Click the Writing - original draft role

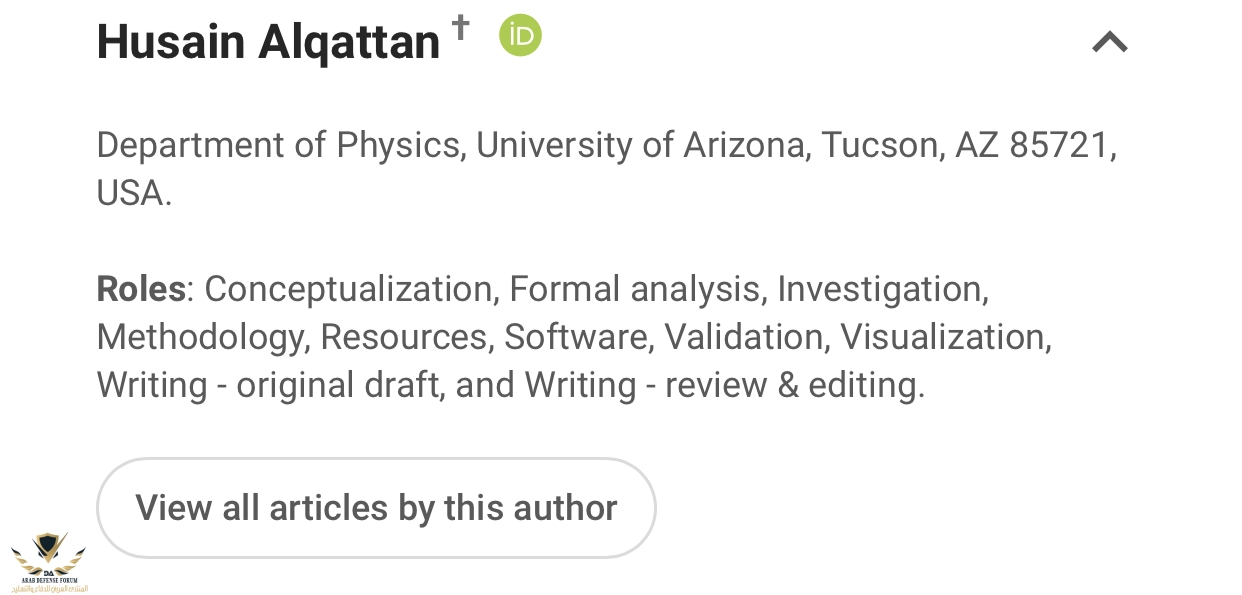[x=268, y=386]
